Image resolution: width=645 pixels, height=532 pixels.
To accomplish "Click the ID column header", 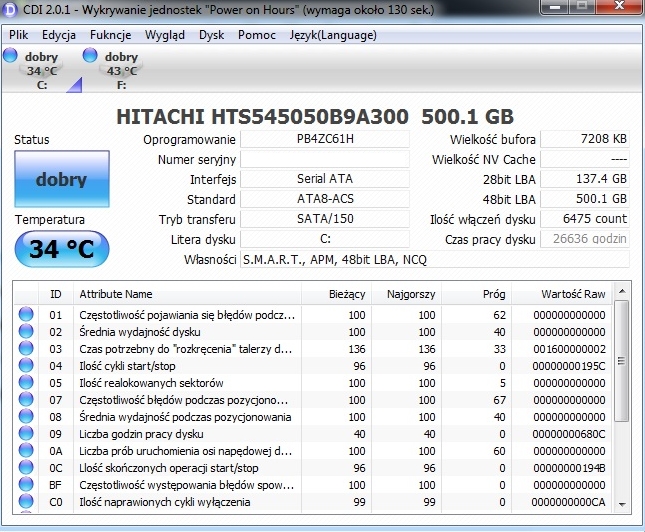I will tap(56, 294).
